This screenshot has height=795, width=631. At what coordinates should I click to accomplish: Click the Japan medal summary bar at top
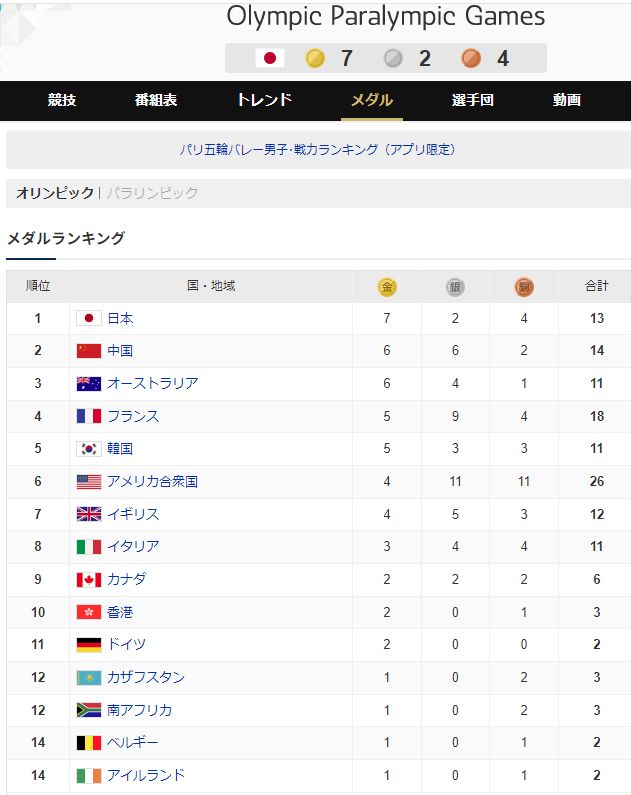tap(386, 58)
